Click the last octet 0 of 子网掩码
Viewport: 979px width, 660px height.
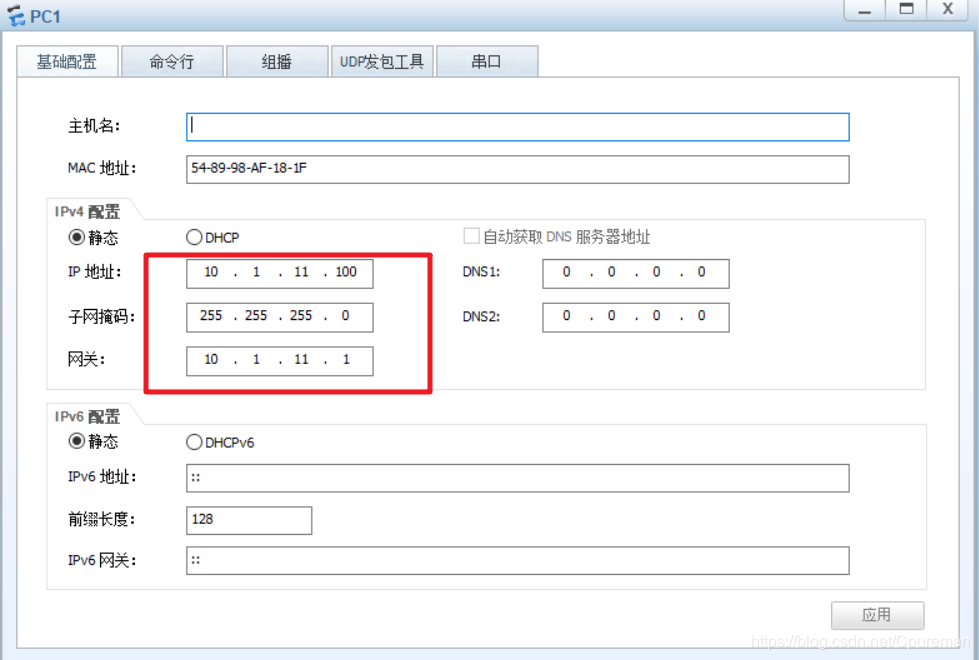click(x=345, y=315)
